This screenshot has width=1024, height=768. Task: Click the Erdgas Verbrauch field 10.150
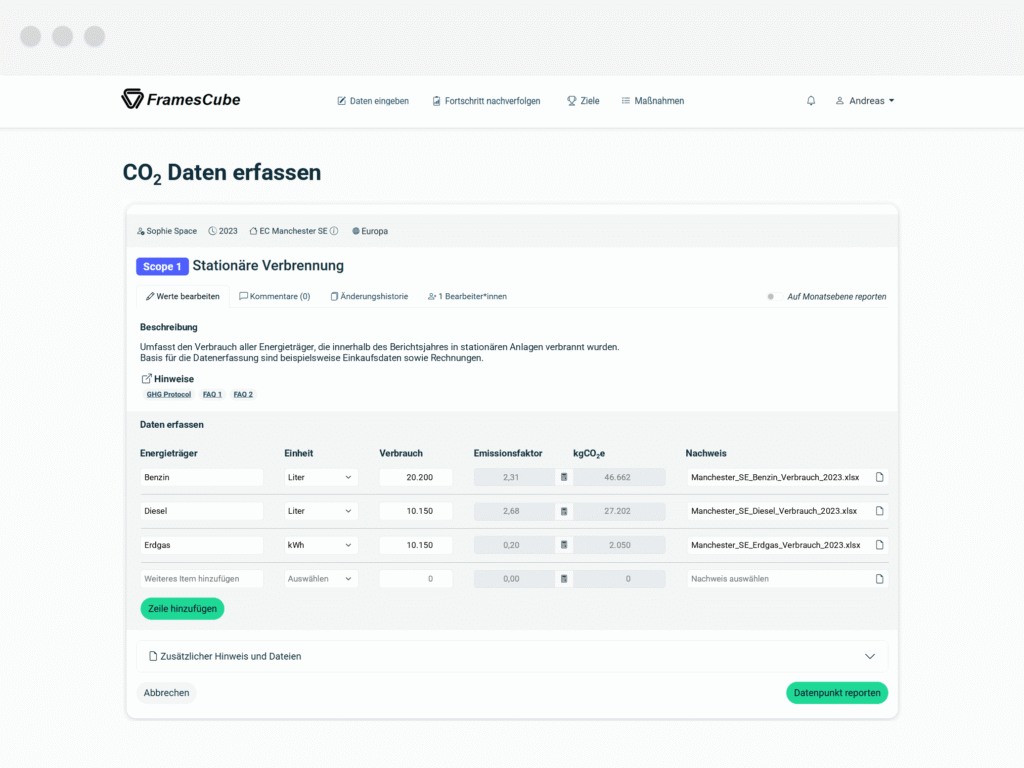point(415,545)
